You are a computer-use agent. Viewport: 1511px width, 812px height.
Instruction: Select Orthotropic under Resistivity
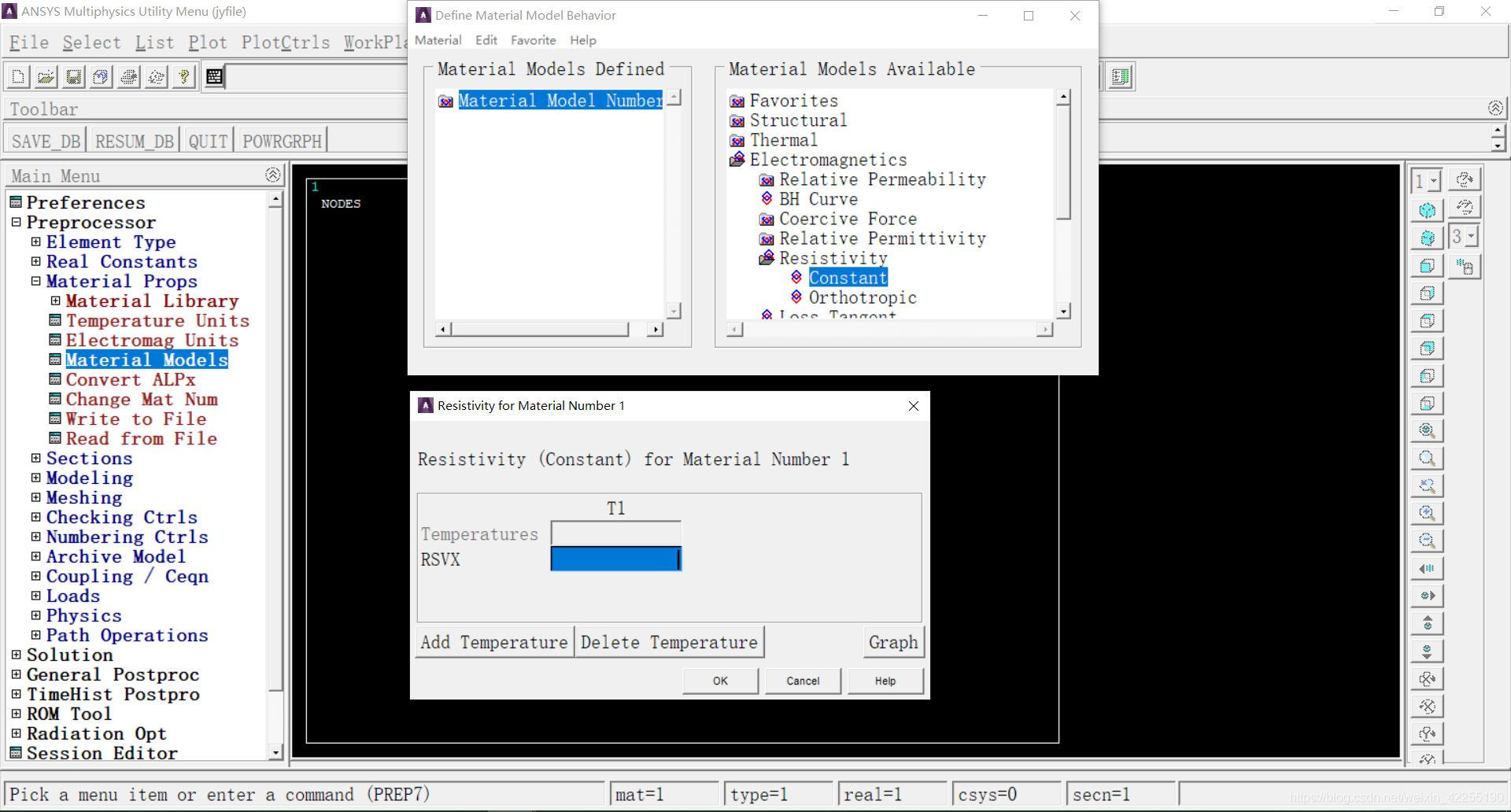(x=862, y=297)
